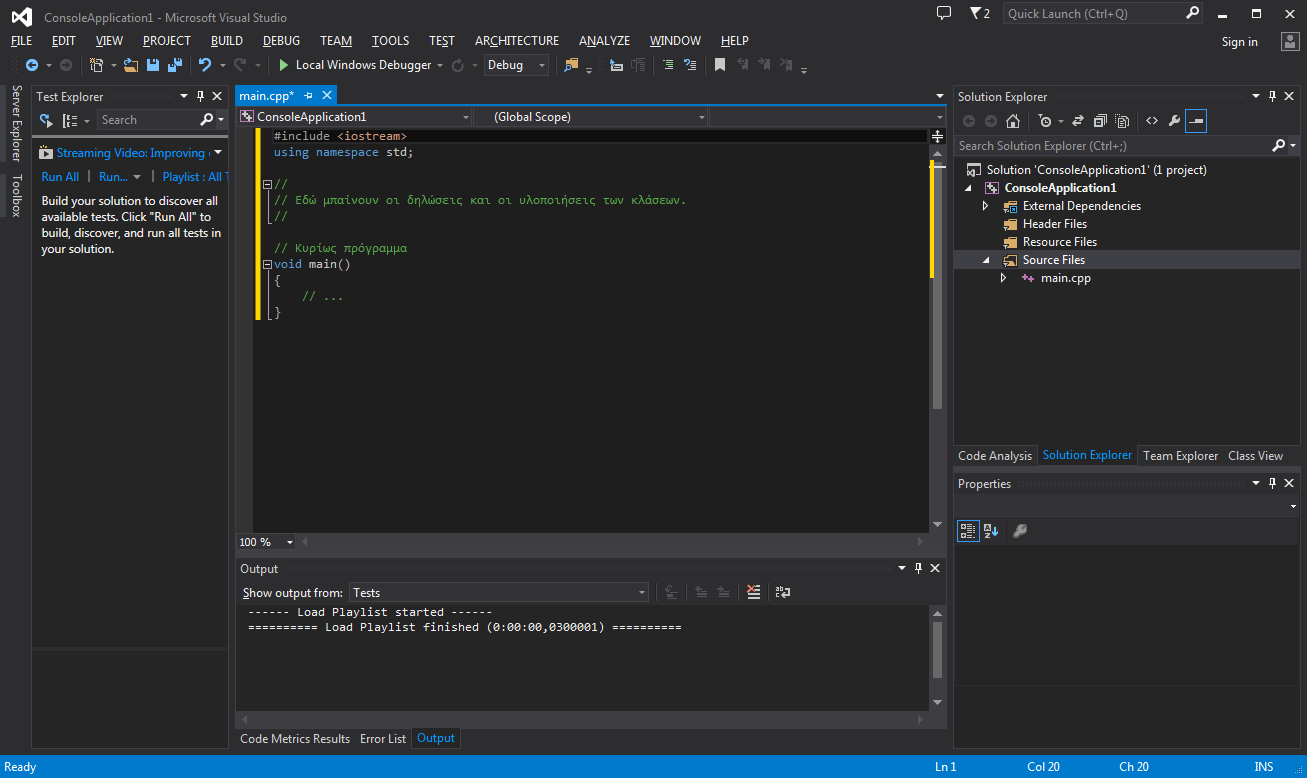This screenshot has height=778, width=1307.
Task: Click the Comment out selected lines icon
Action: tap(668, 65)
